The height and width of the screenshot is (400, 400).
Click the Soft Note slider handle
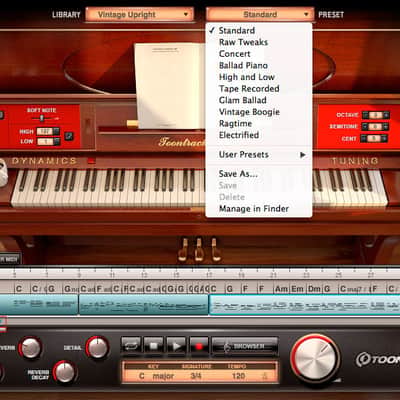42,118
